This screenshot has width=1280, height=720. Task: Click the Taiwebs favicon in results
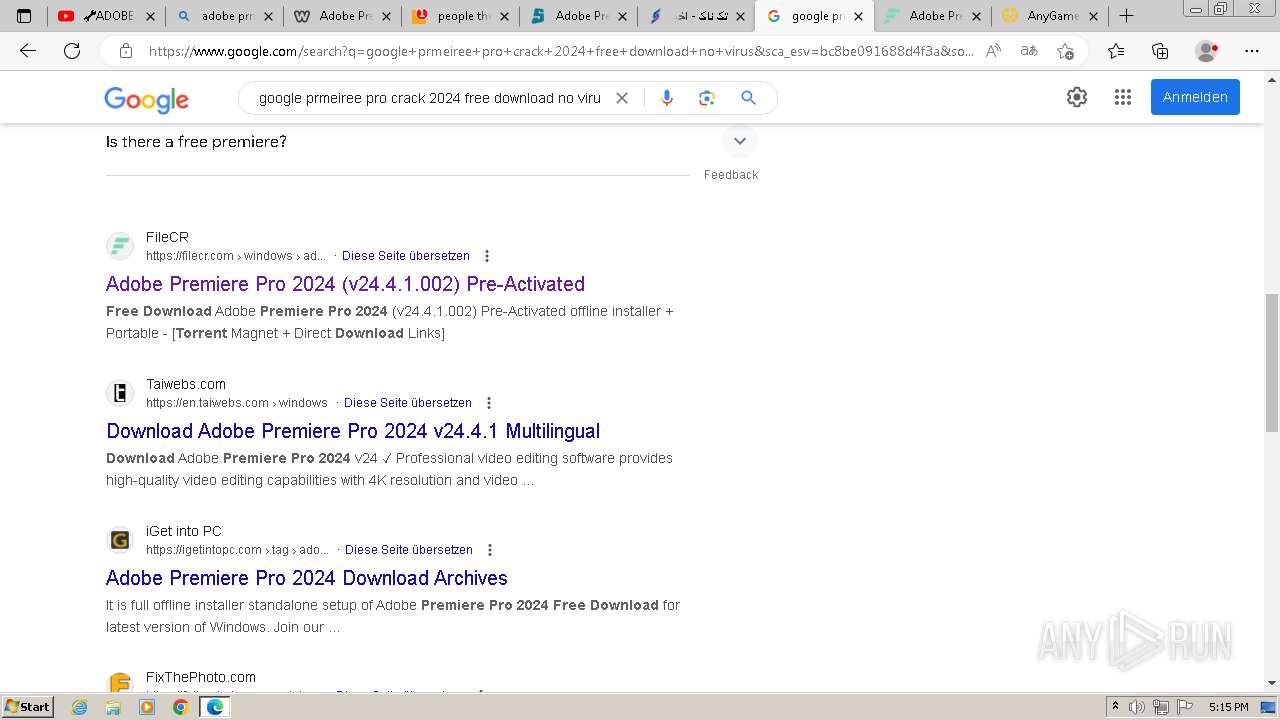point(120,393)
